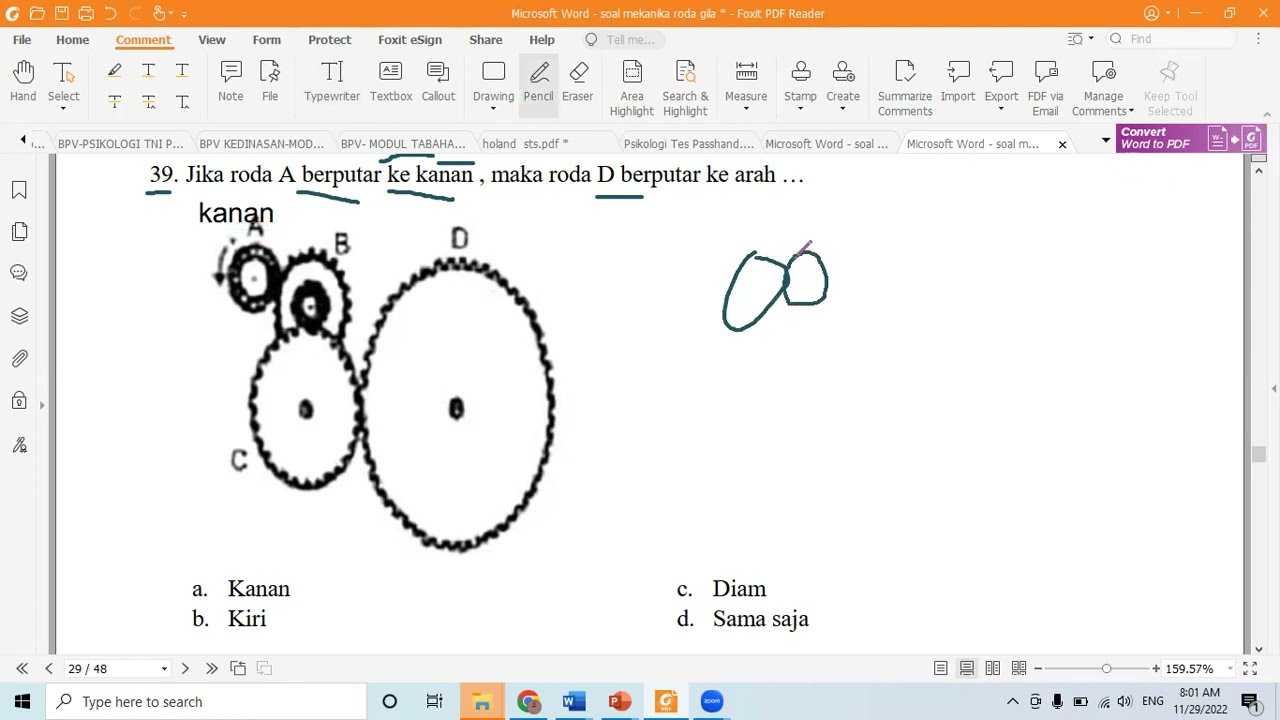Import comments into document

pos(958,82)
